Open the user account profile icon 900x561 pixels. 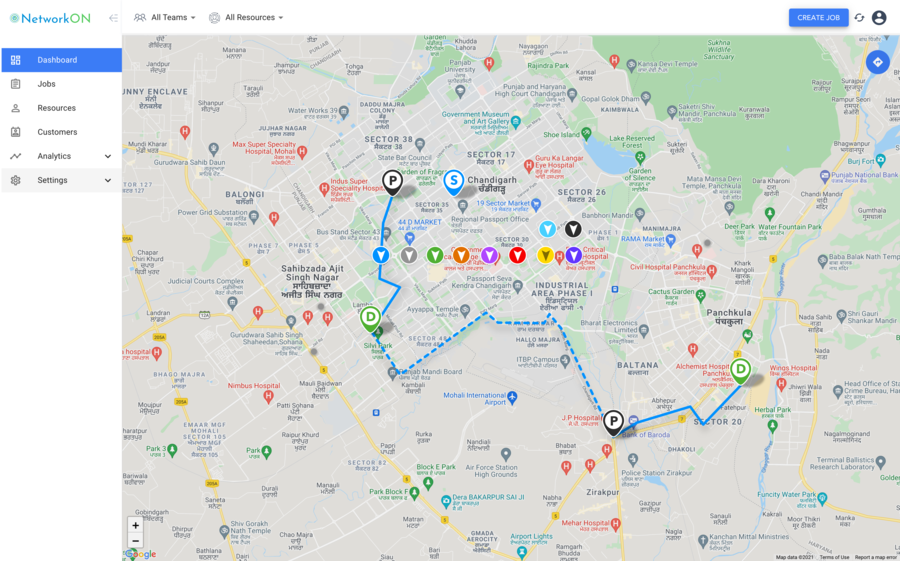tap(879, 18)
